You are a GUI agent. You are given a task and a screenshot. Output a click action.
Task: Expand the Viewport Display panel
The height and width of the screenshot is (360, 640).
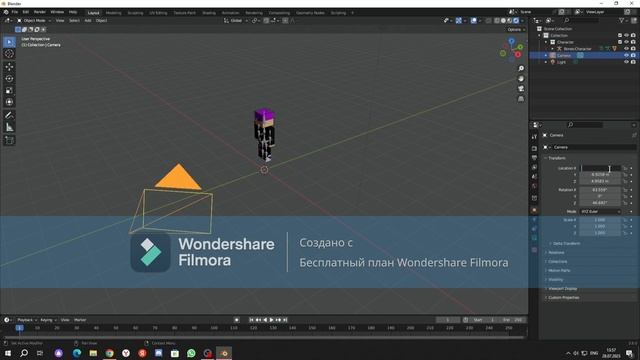[x=561, y=289]
